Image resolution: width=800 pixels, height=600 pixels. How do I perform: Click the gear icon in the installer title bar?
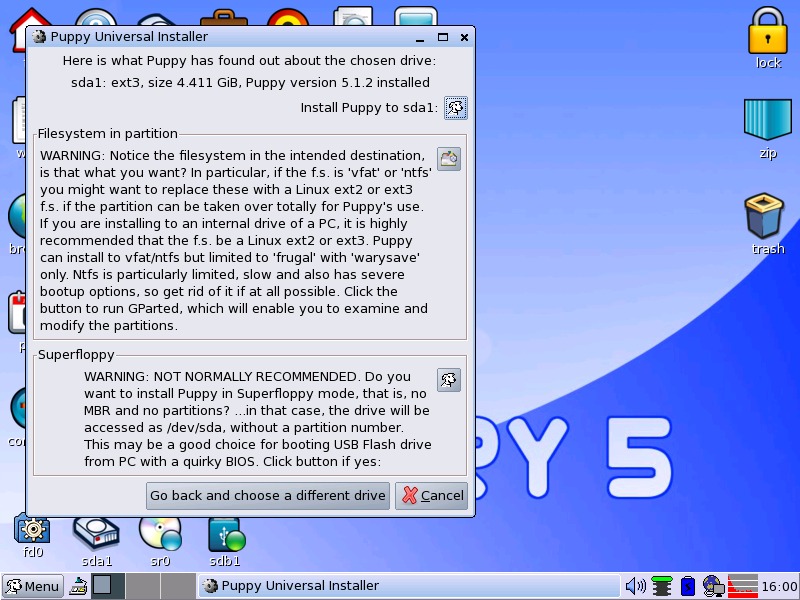coord(38,37)
